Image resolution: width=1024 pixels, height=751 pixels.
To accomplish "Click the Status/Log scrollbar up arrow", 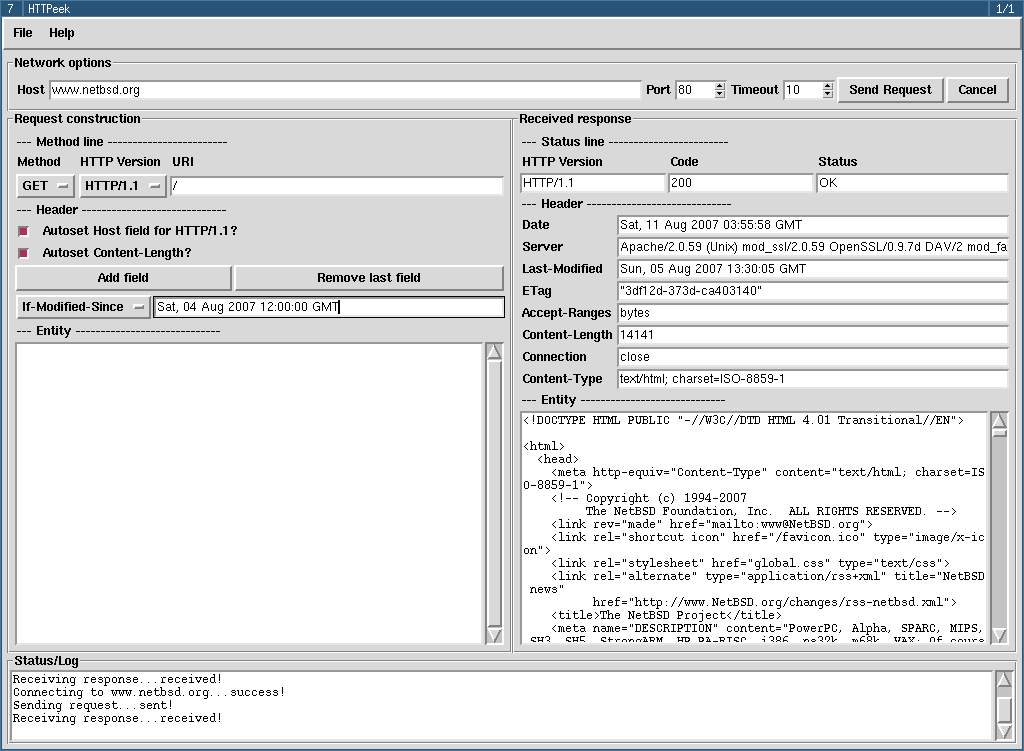I will [x=1004, y=680].
